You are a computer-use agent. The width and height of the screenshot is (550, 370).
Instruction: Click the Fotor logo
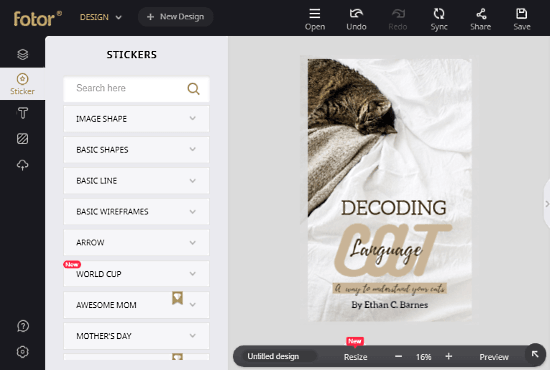point(37,18)
